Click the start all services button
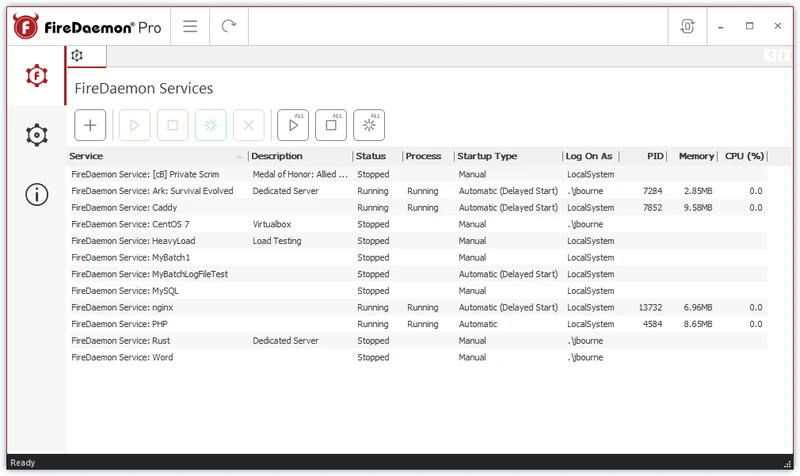 293,125
